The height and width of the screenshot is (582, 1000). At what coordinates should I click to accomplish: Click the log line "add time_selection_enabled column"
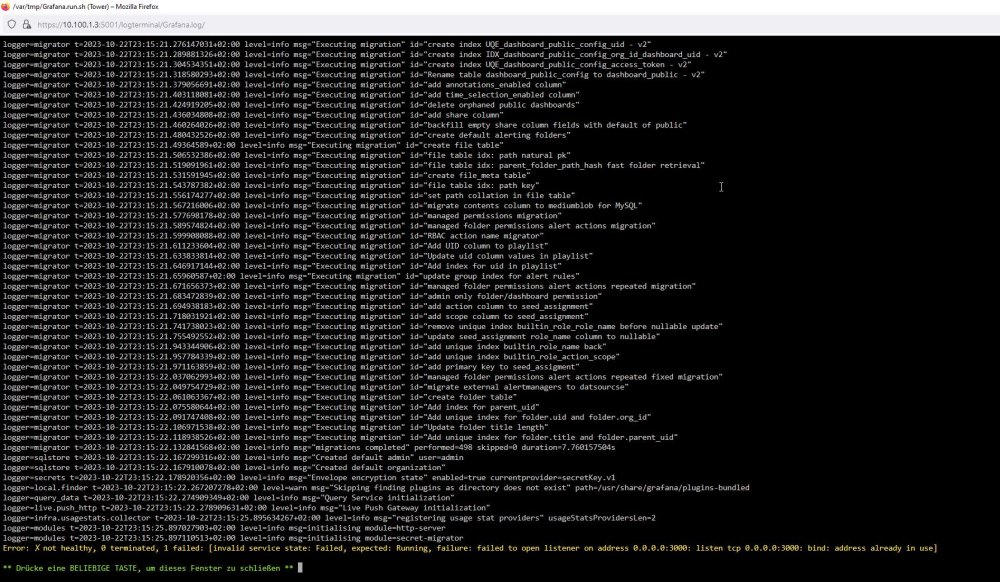coord(291,95)
